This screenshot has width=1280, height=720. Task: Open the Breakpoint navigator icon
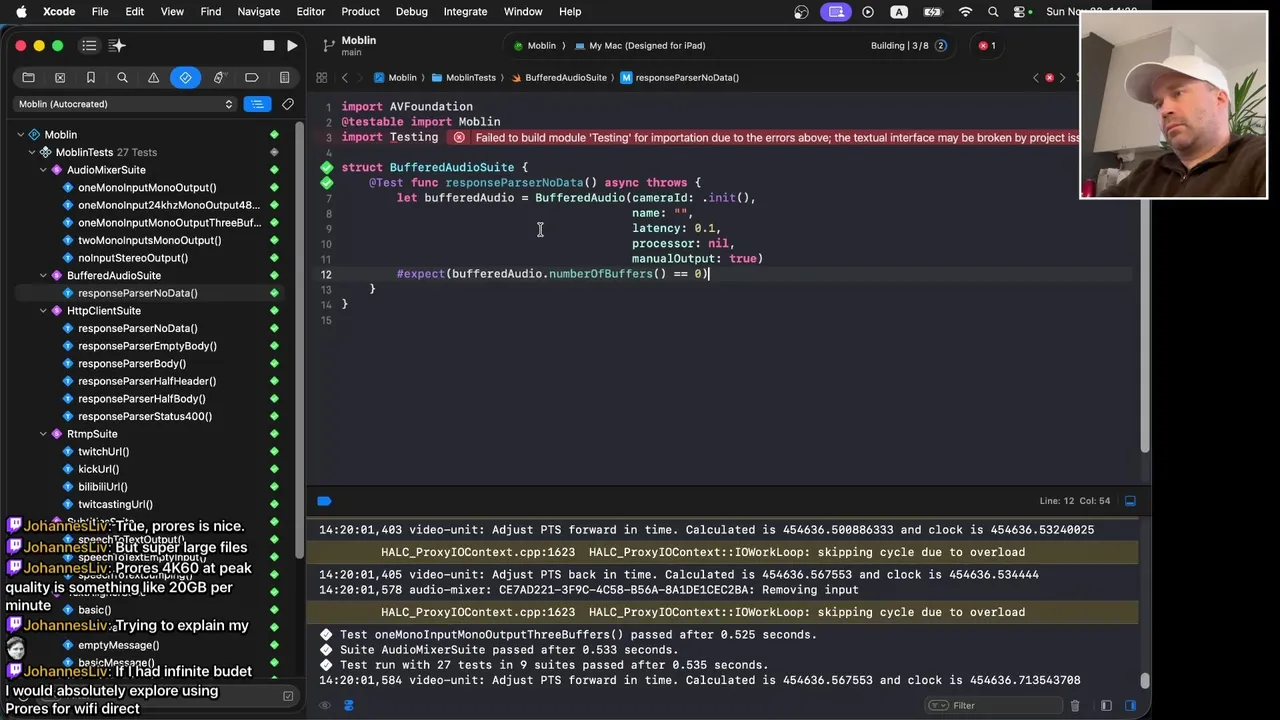point(251,77)
